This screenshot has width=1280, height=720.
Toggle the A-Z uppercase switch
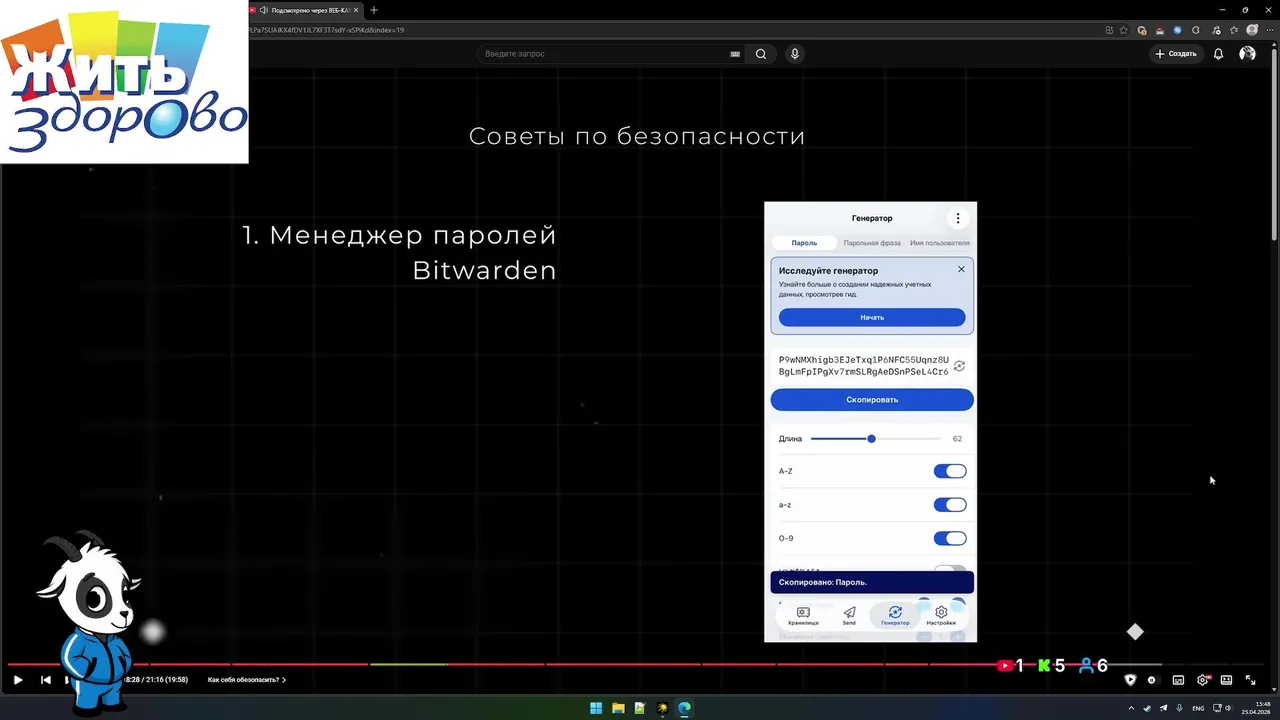[x=950, y=471]
